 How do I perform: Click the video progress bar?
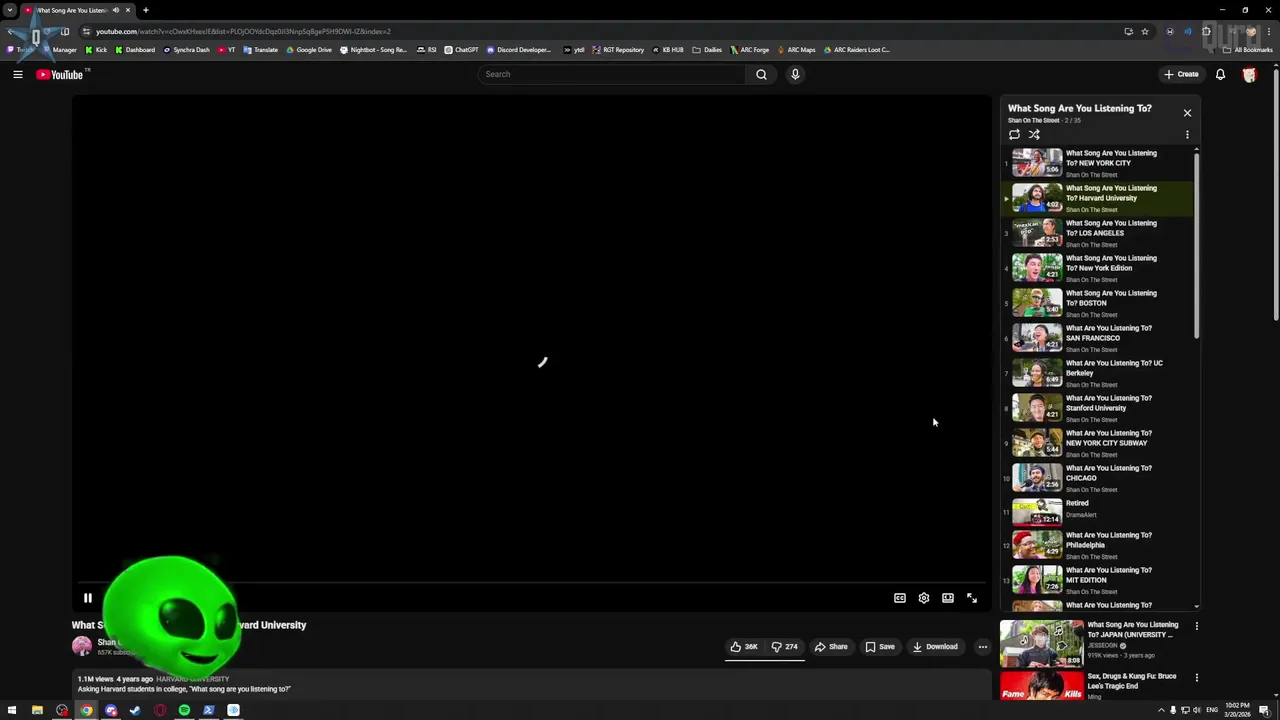531,582
